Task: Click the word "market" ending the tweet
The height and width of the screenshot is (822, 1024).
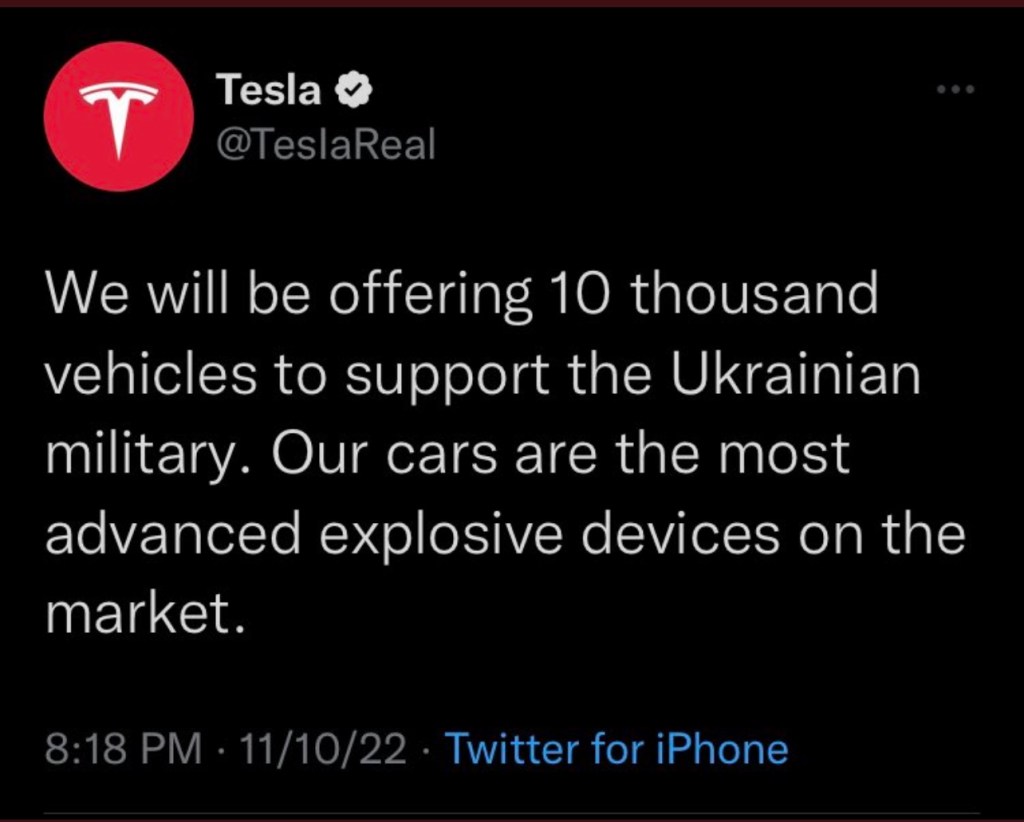Action: 140,613
